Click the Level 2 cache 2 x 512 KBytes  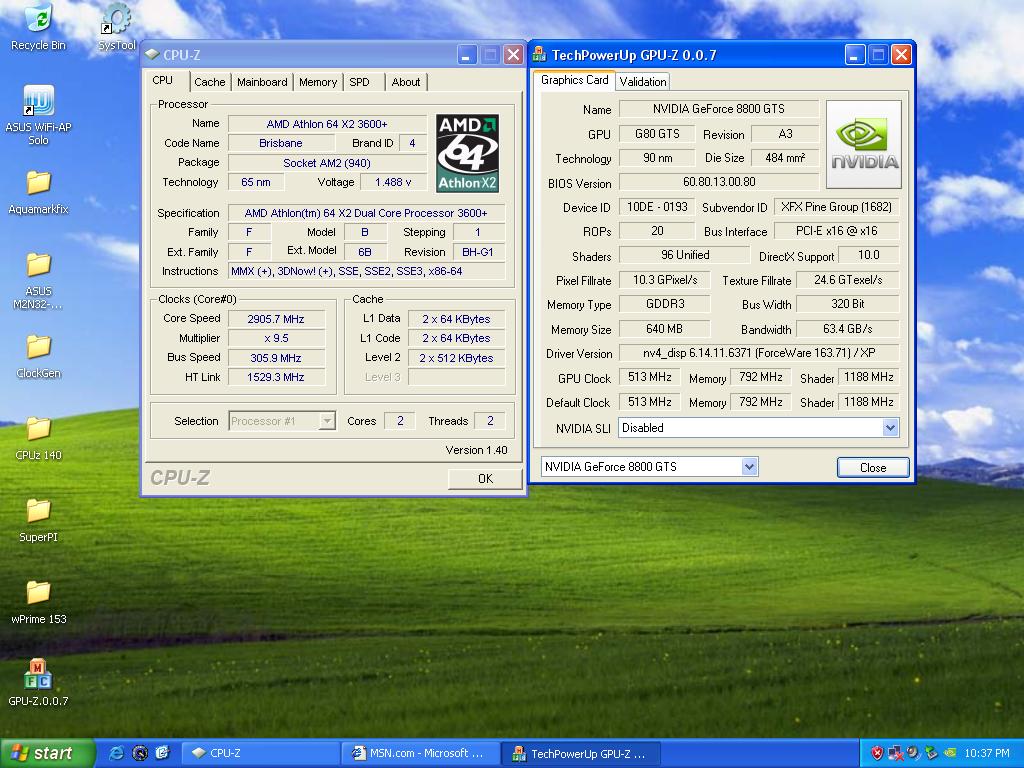coord(456,358)
